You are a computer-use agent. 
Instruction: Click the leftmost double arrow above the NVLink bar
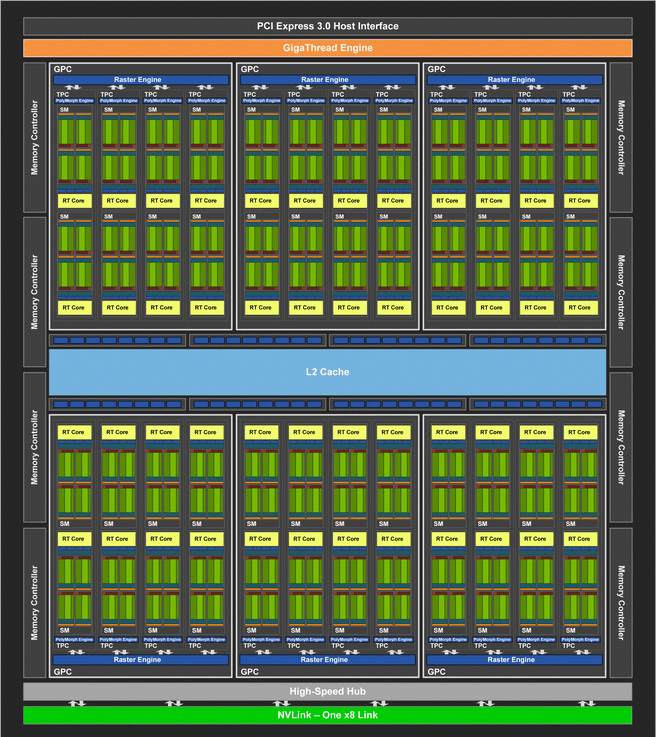(77, 703)
